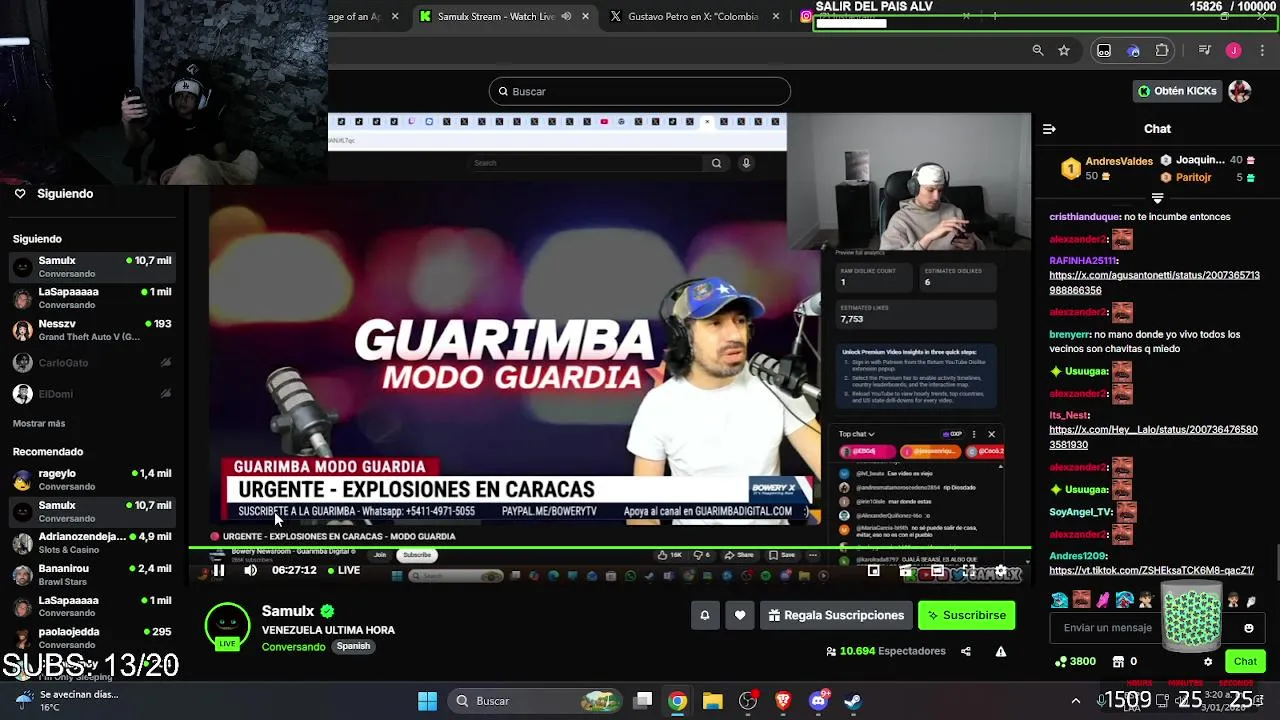Viewport: 1280px width, 720px height.
Task: Follow with the heart icon
Action: point(740,615)
